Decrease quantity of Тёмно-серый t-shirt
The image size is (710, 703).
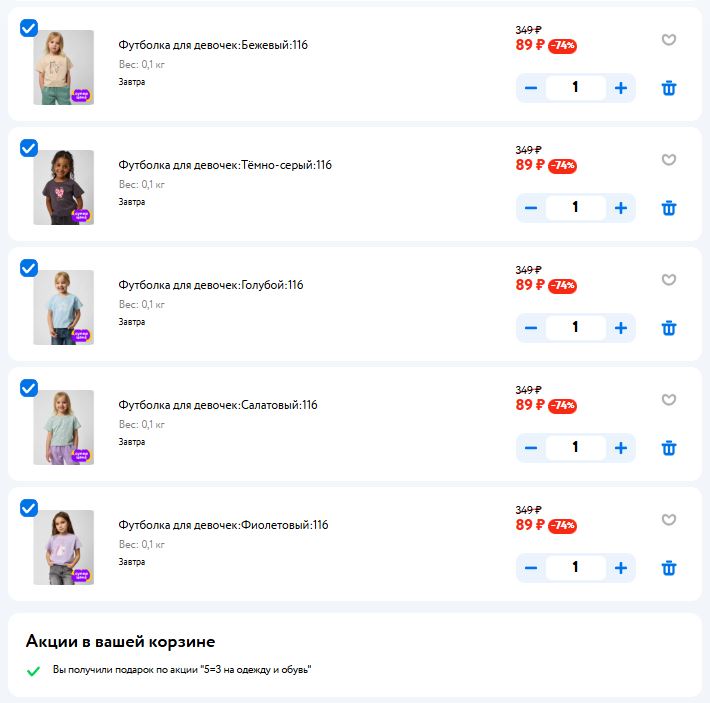(x=531, y=208)
